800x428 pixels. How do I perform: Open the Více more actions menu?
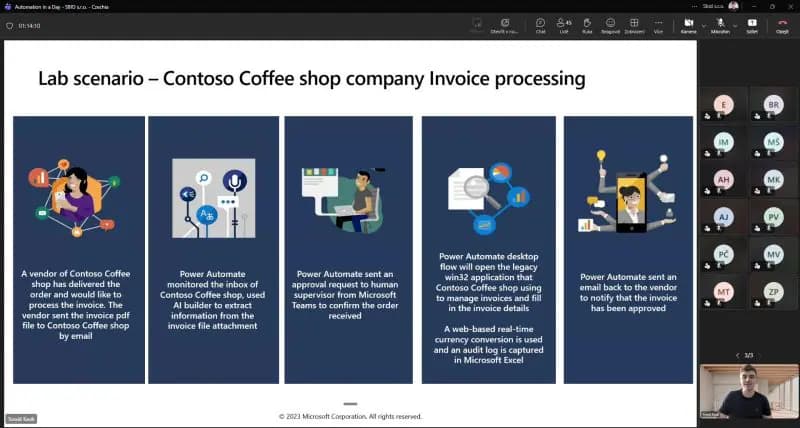click(x=658, y=26)
